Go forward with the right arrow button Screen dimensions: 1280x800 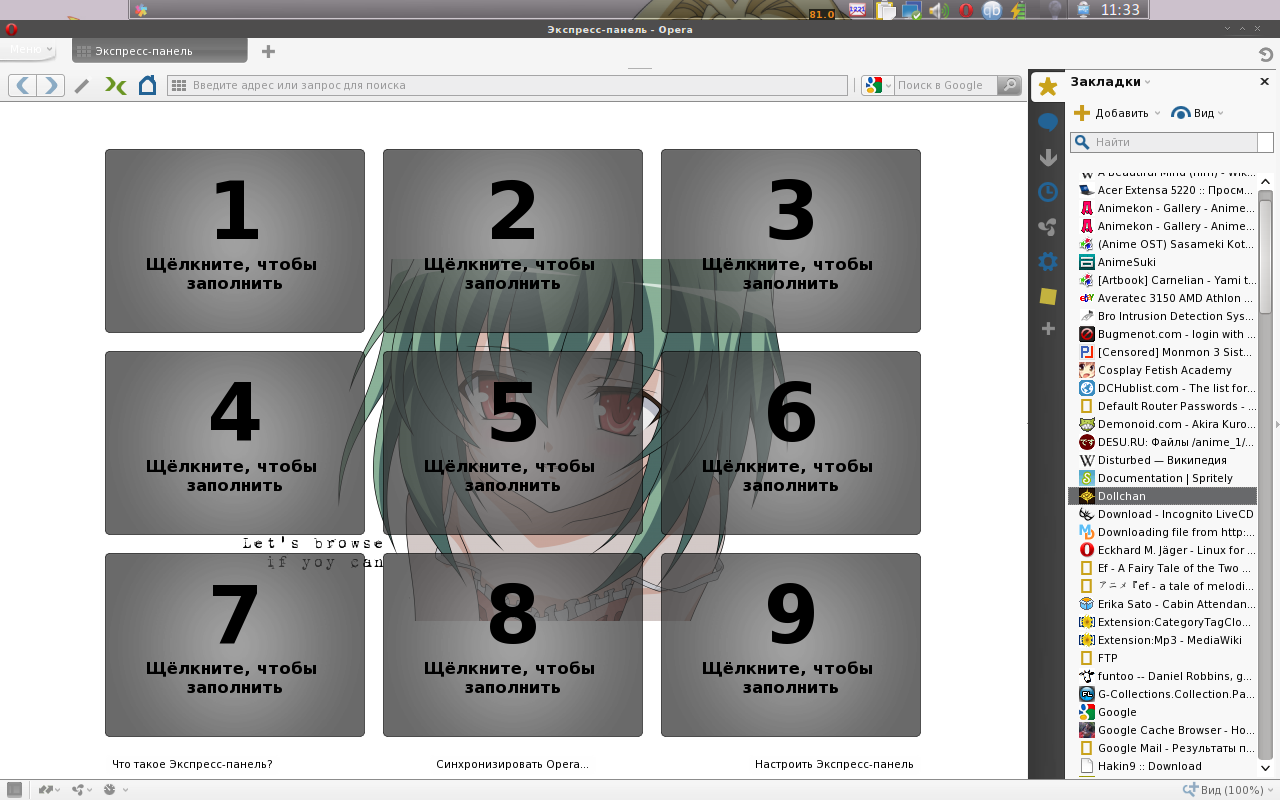(51, 85)
